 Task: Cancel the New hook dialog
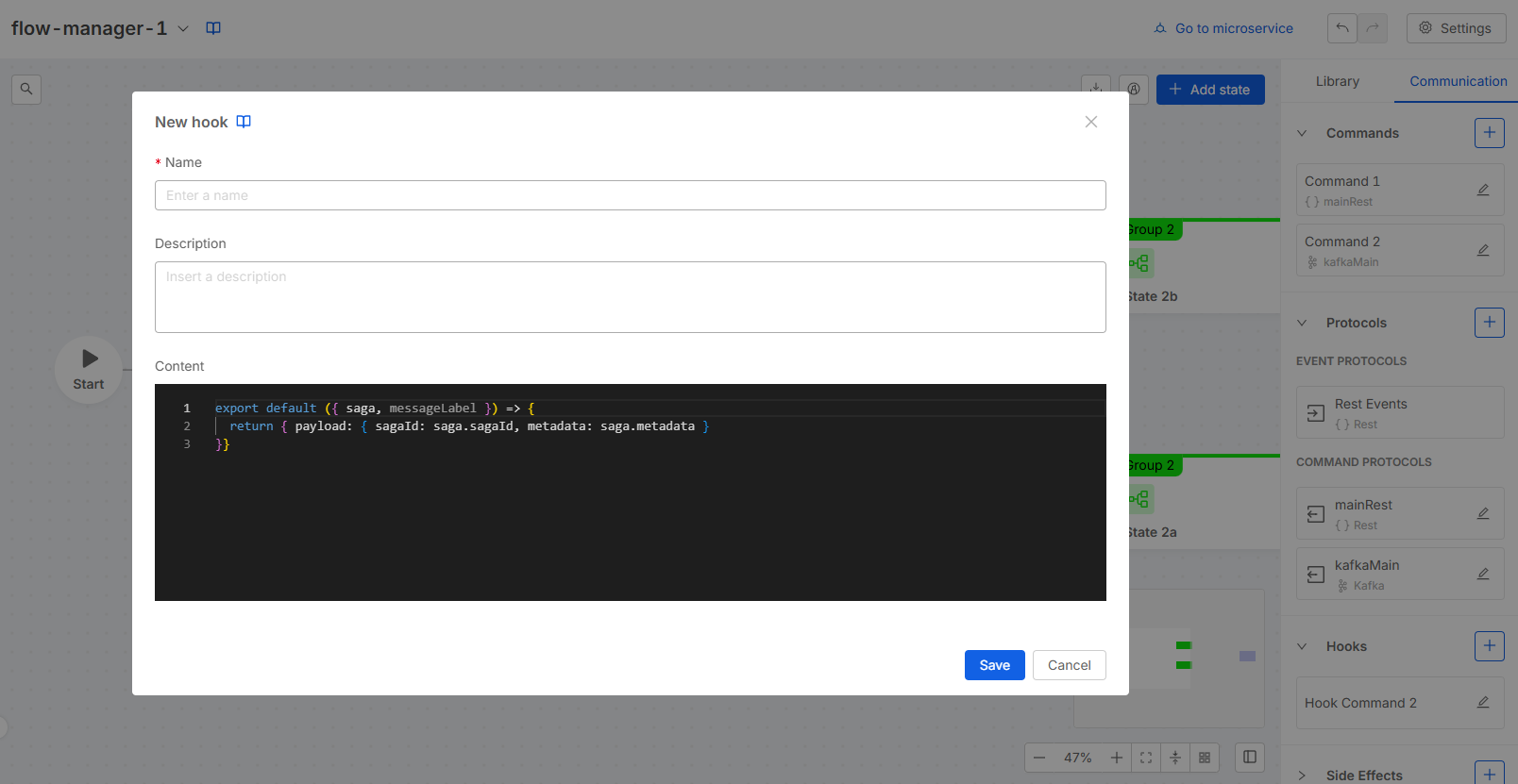tap(1069, 665)
